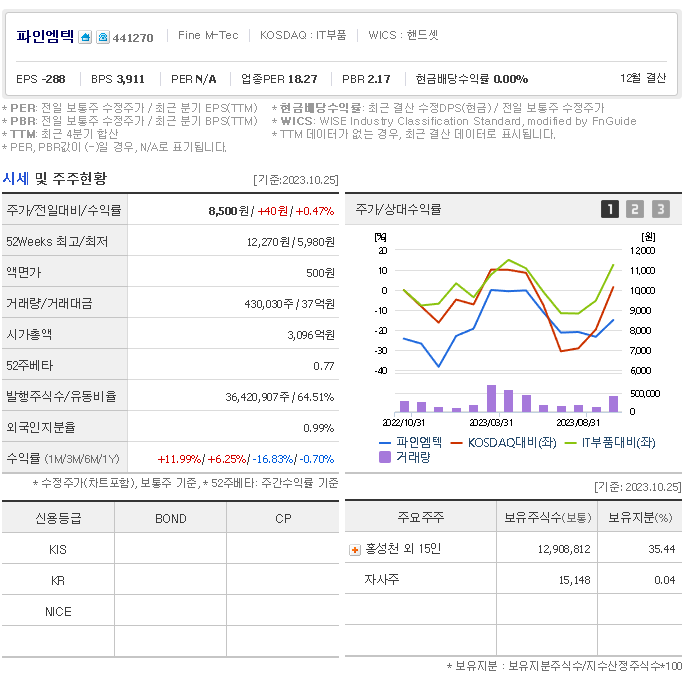Click the stock price 8,500원 cell
This screenshot has height=686, width=687.
(x=229, y=211)
